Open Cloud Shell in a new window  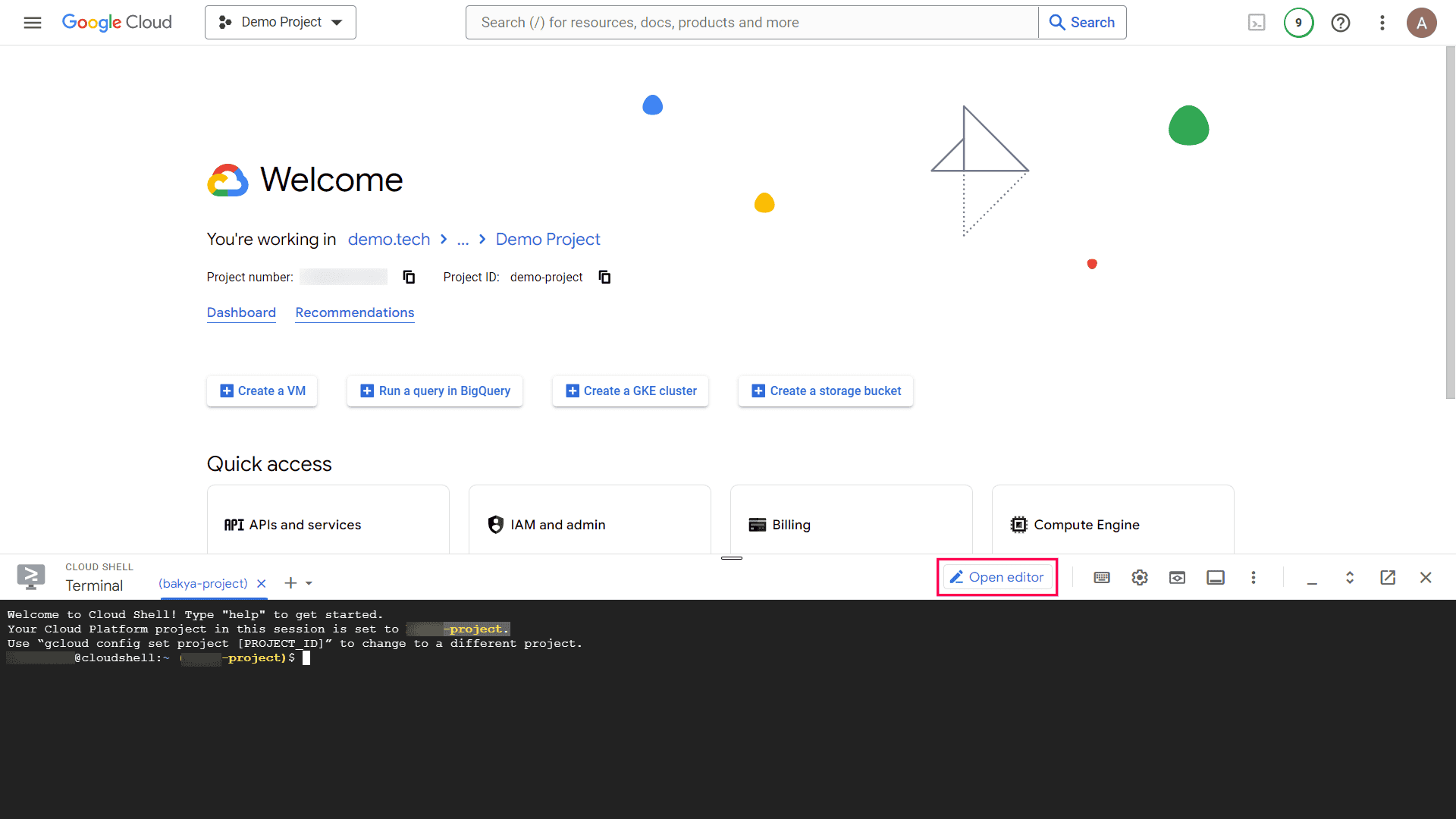point(1388,577)
